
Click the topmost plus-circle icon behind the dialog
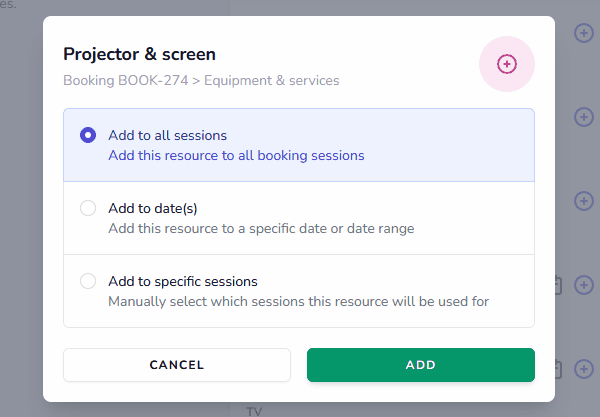coord(584,33)
